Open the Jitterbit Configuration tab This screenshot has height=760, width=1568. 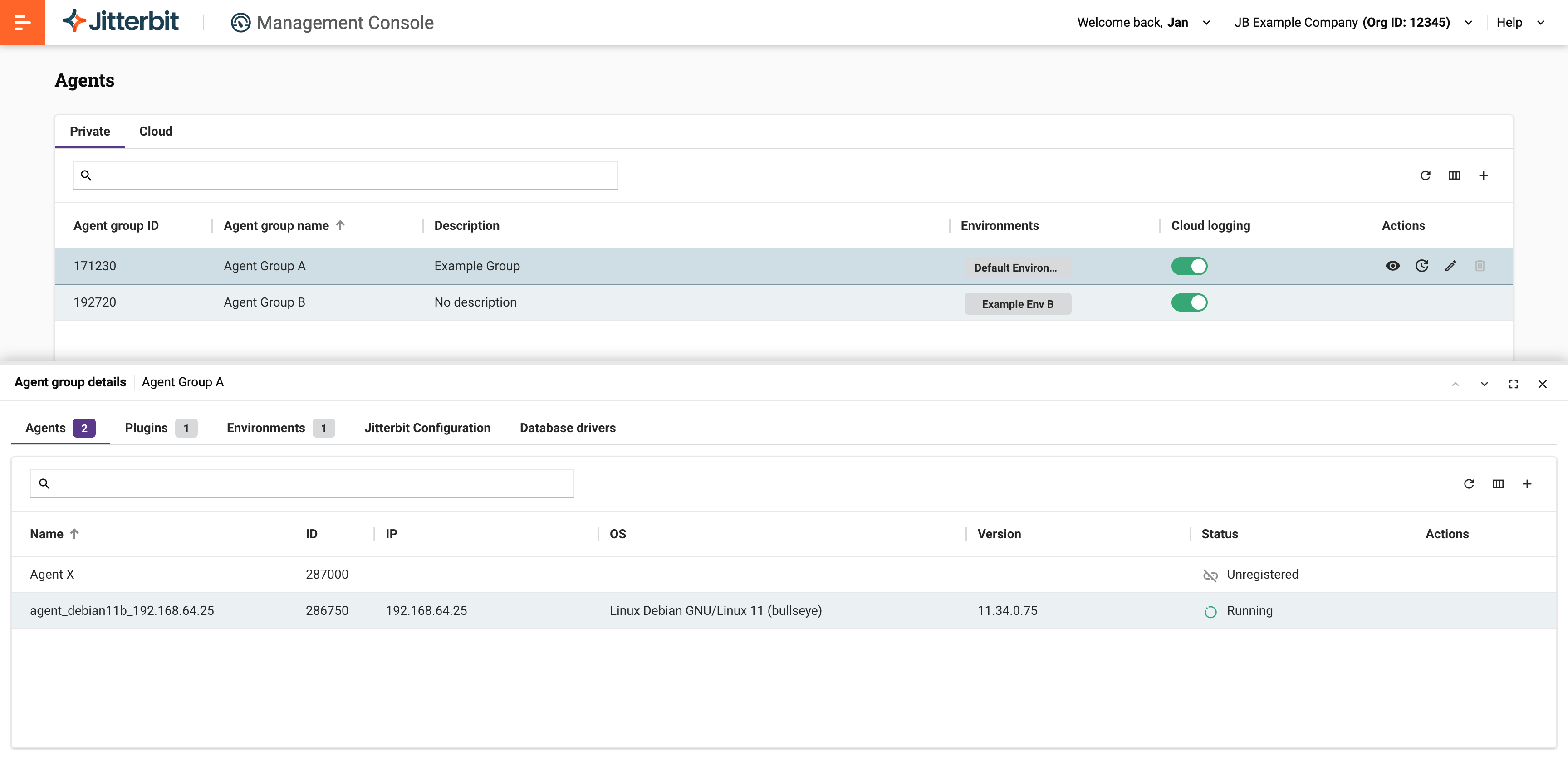(x=427, y=428)
